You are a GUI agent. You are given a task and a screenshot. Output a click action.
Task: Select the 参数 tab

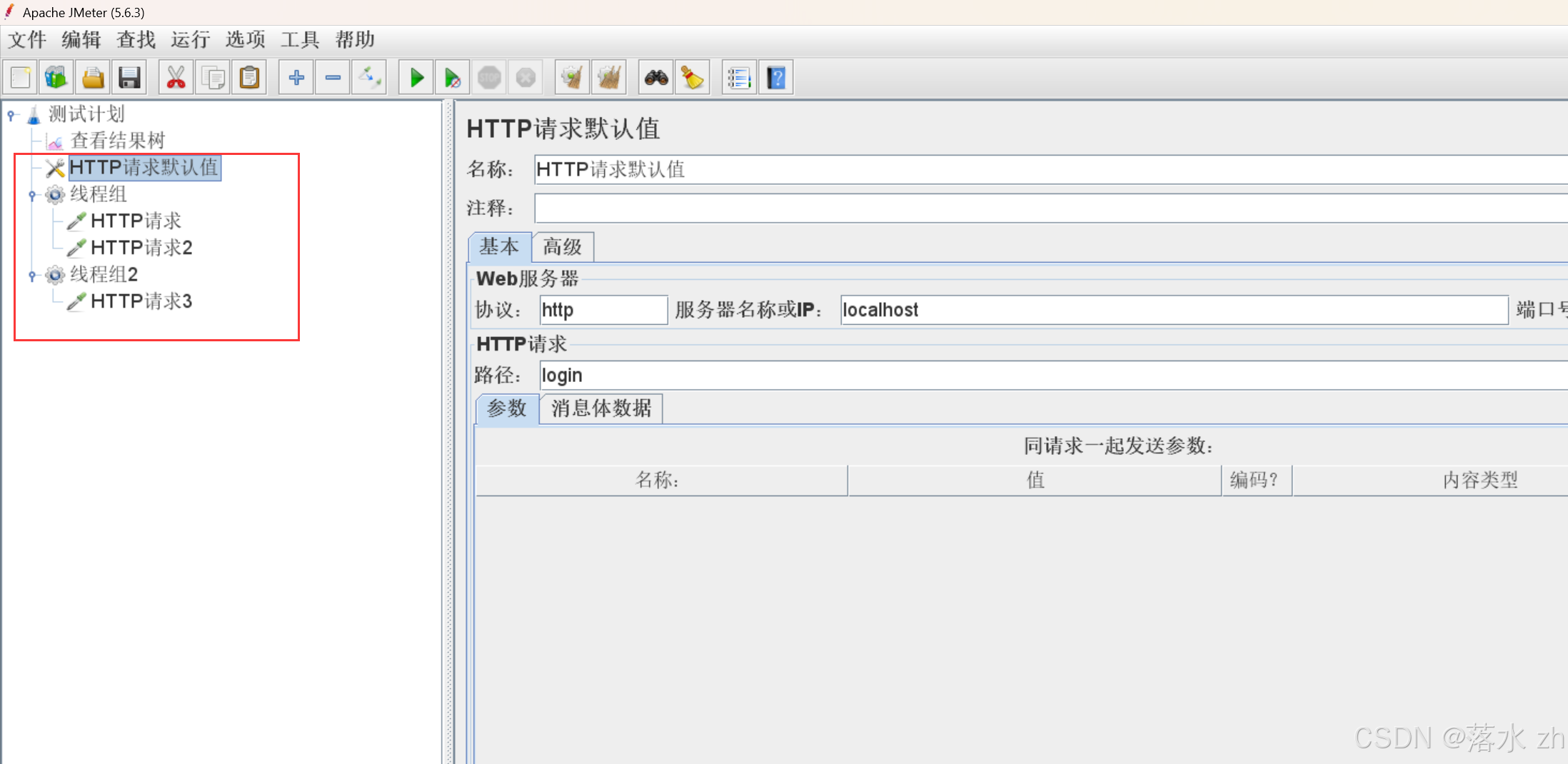pyautogui.click(x=507, y=409)
